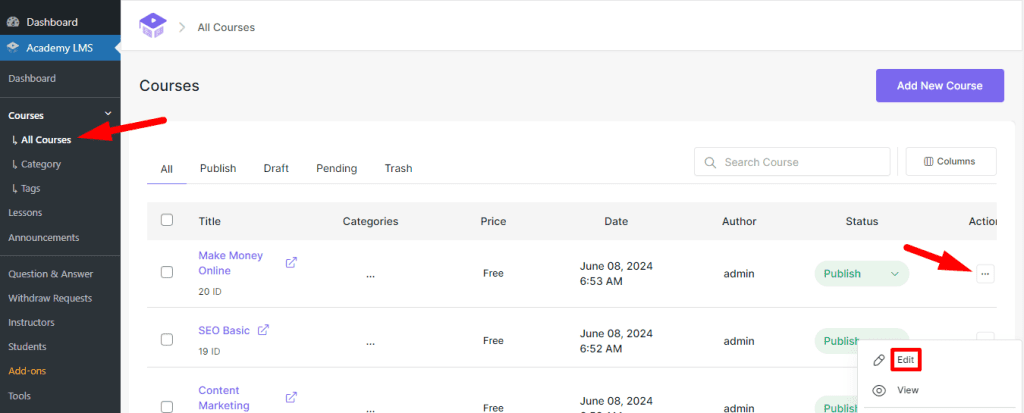Screen dimensions: 1024x413
Task: Click the three-dot actions button for Make Money Online
Action: pyautogui.click(x=985, y=274)
